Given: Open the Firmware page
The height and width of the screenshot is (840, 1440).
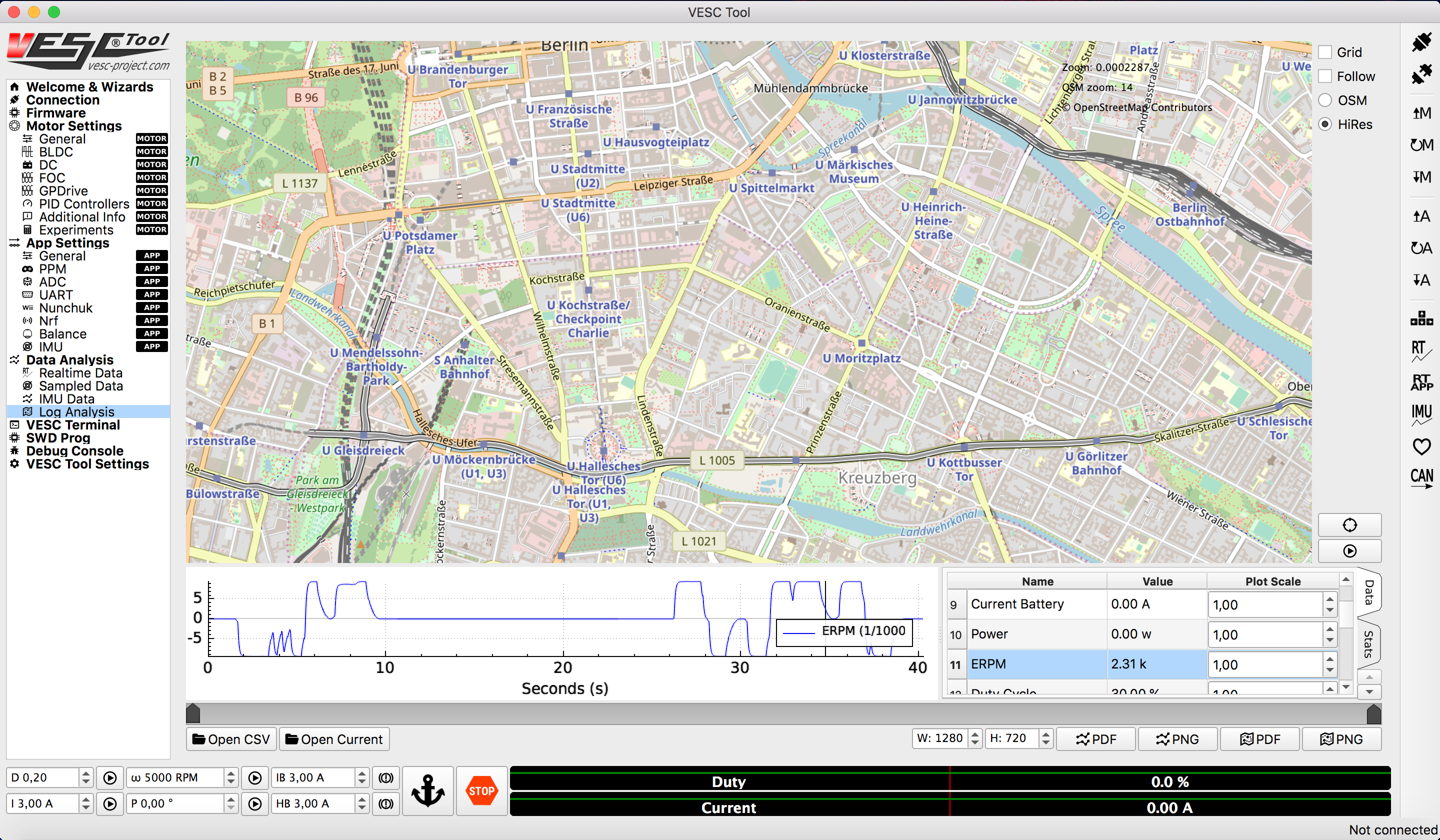Looking at the screenshot, I should tap(56, 113).
